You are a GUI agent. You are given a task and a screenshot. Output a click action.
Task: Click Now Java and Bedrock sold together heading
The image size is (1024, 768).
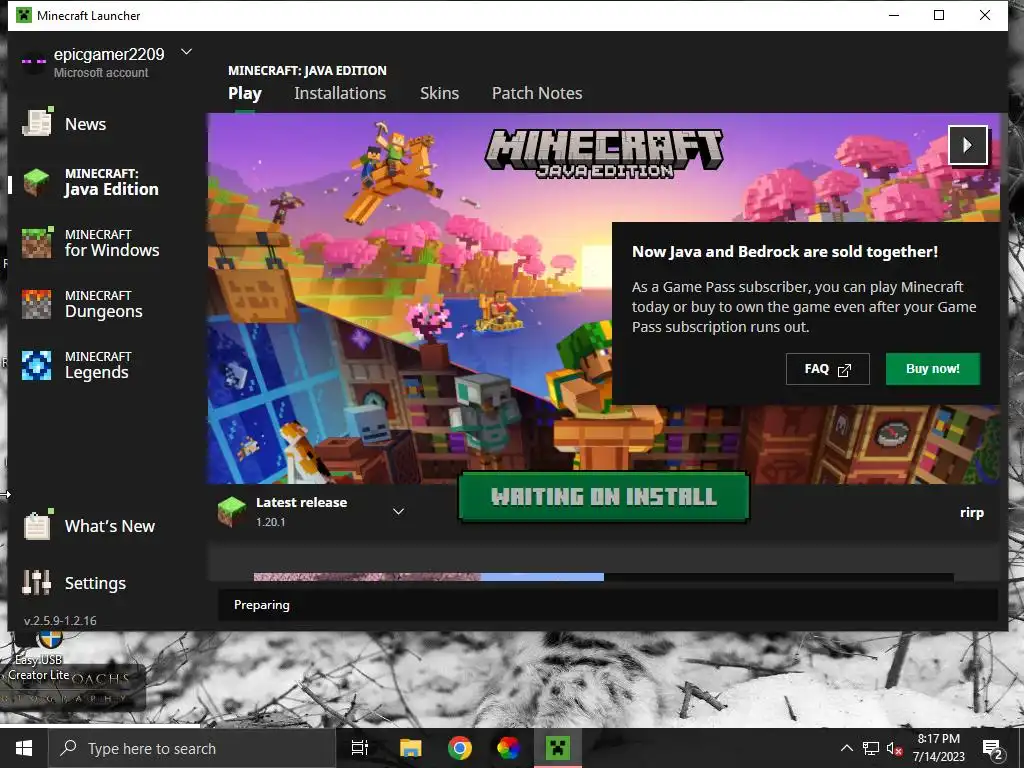(785, 251)
